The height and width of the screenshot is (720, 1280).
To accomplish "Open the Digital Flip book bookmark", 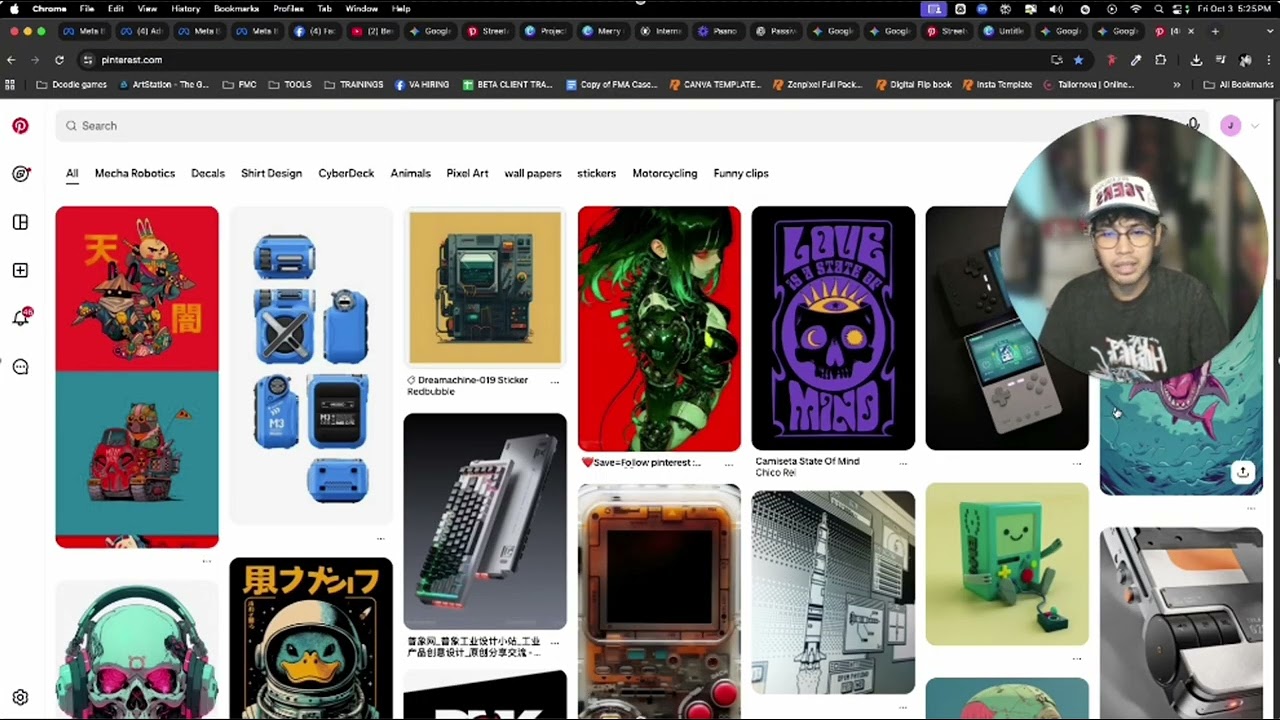I will (914, 85).
